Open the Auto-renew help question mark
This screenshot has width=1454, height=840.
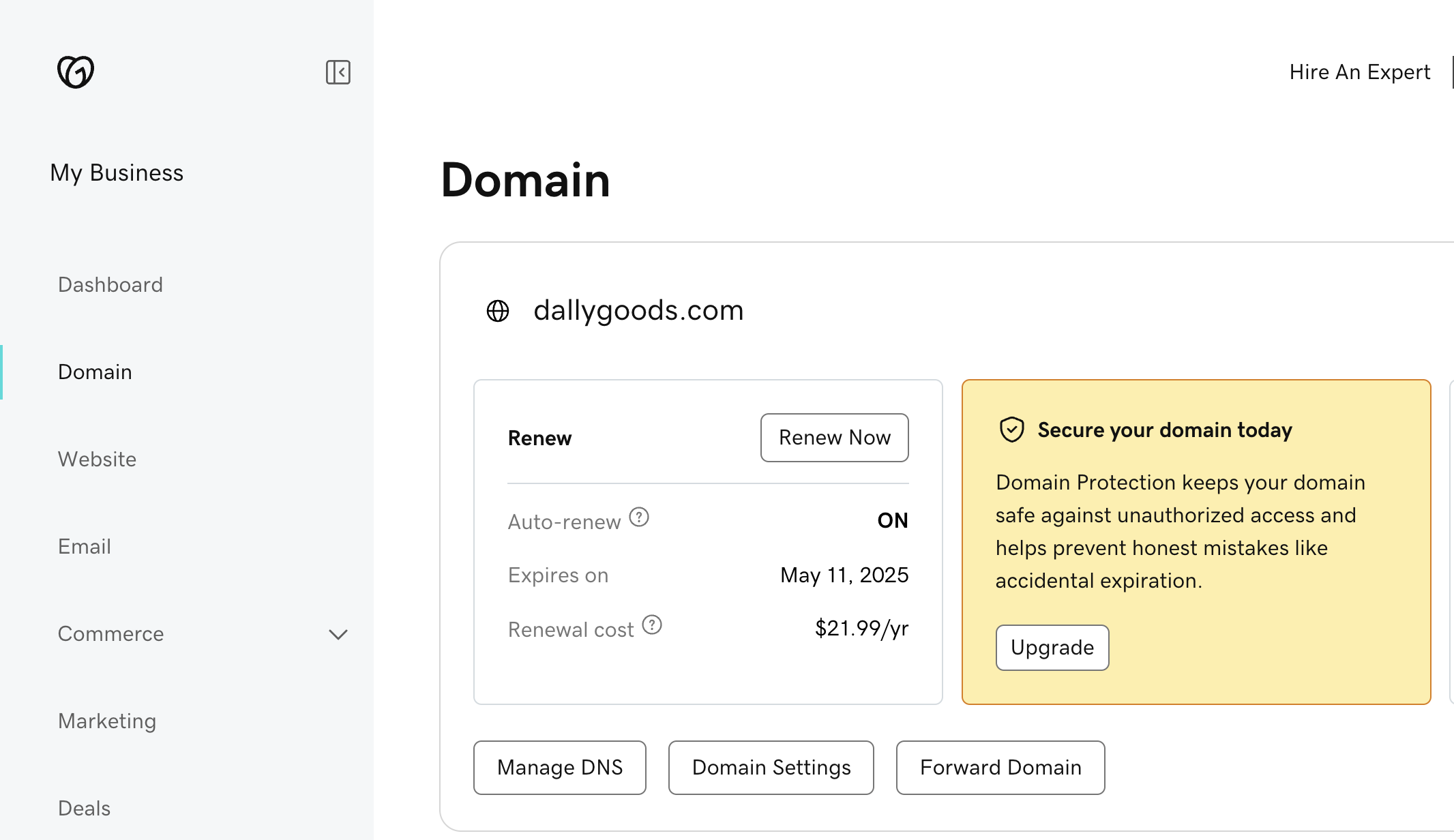[x=639, y=518]
